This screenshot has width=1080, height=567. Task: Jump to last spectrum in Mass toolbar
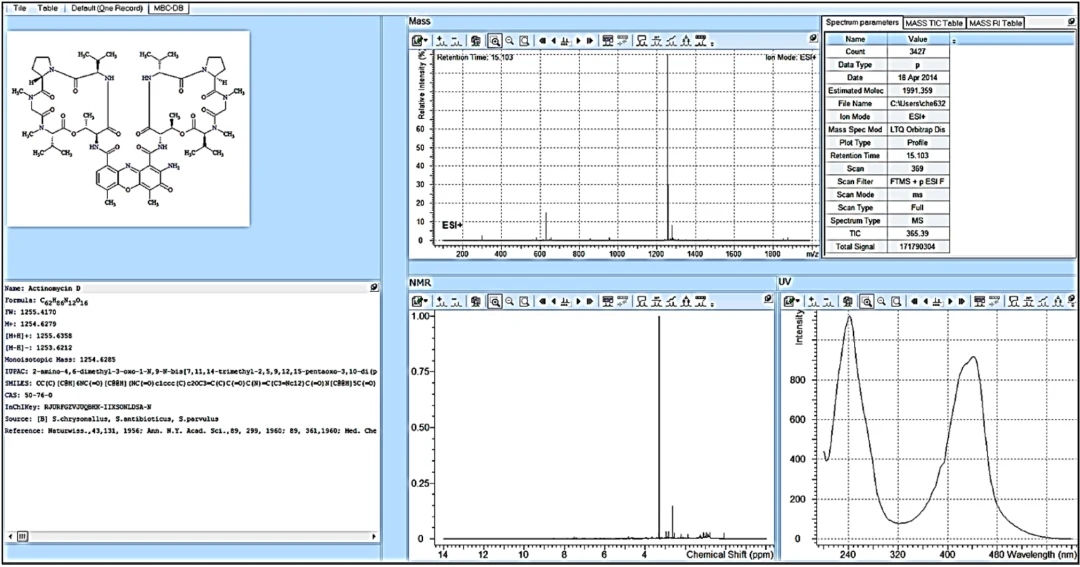[x=590, y=41]
